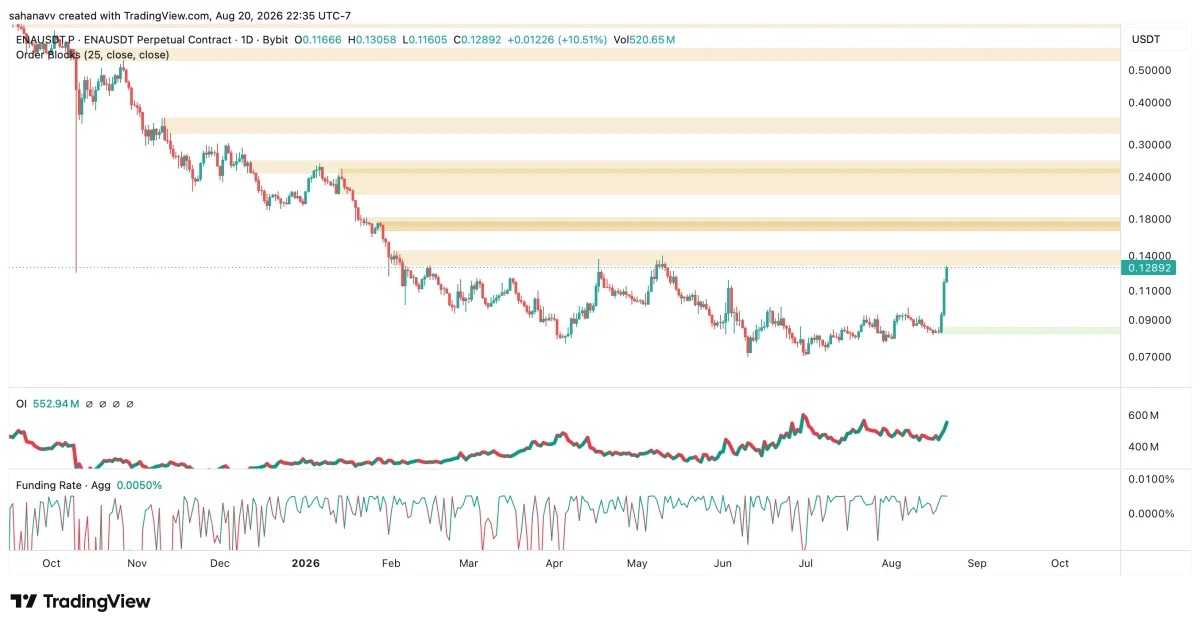The height and width of the screenshot is (628, 1200).
Task: Open the Funding Rate Agg legend
Action: (x=89, y=485)
